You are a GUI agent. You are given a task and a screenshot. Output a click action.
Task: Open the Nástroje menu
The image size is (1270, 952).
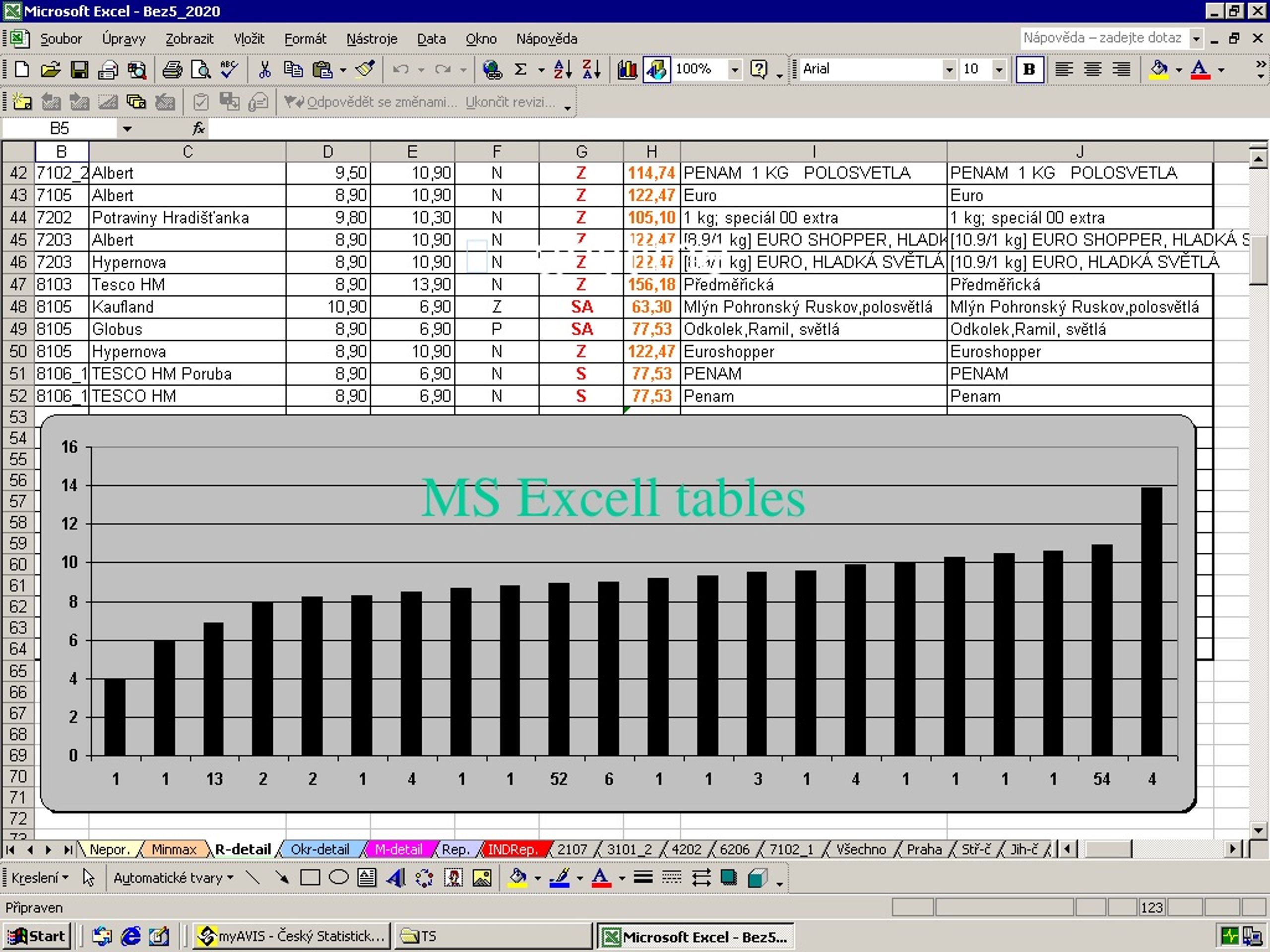tap(372, 39)
